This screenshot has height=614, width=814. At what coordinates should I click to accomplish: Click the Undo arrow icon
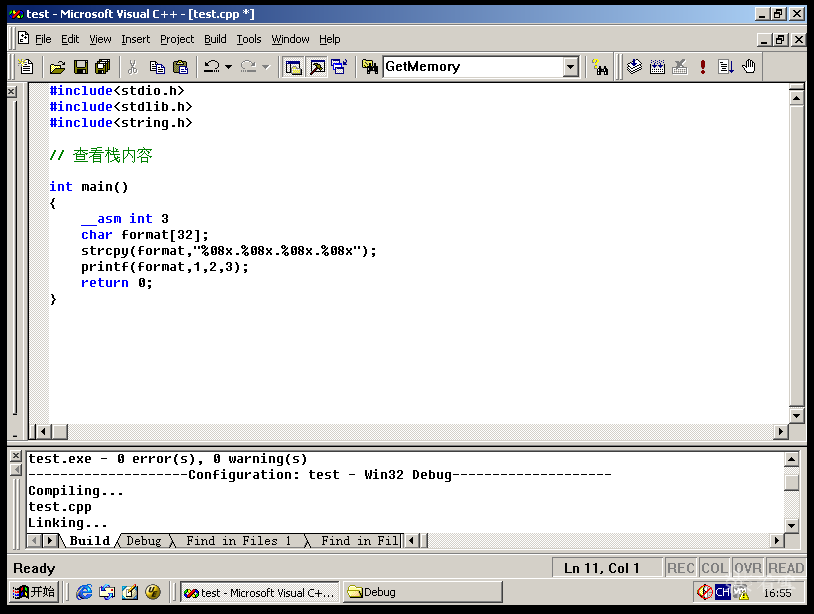[211, 67]
